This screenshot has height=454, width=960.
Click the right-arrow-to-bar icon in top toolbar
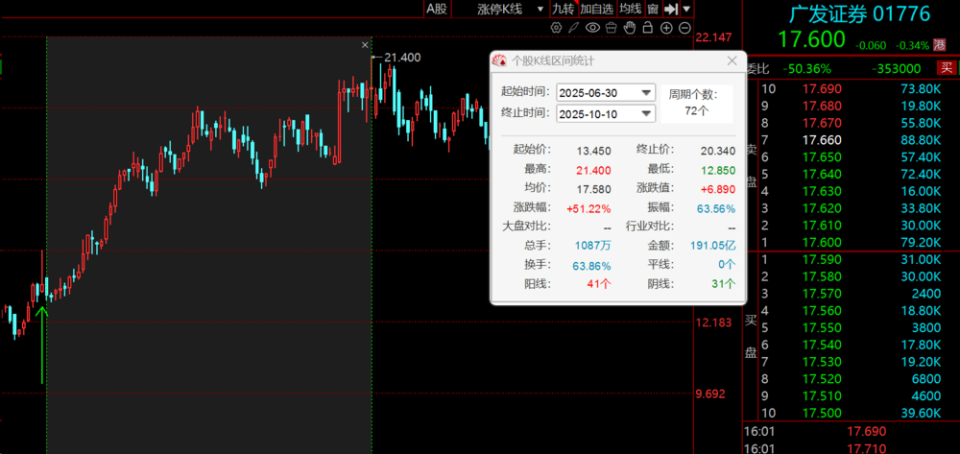(671, 9)
